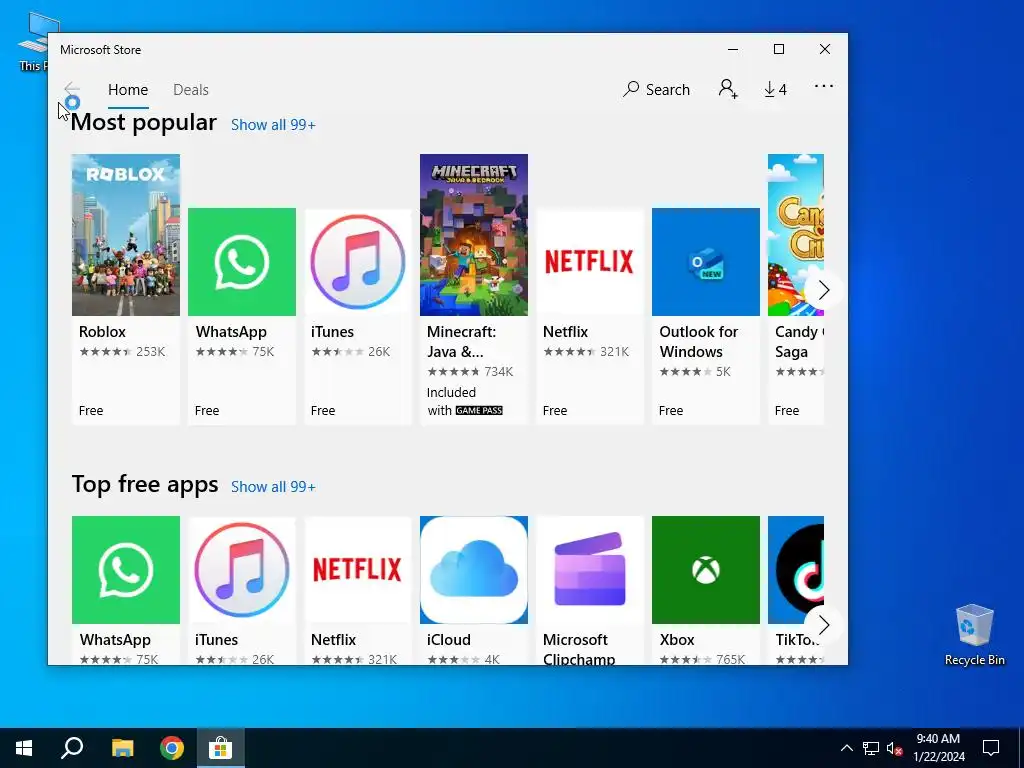Minimize the Microsoft Store window

[733, 50]
